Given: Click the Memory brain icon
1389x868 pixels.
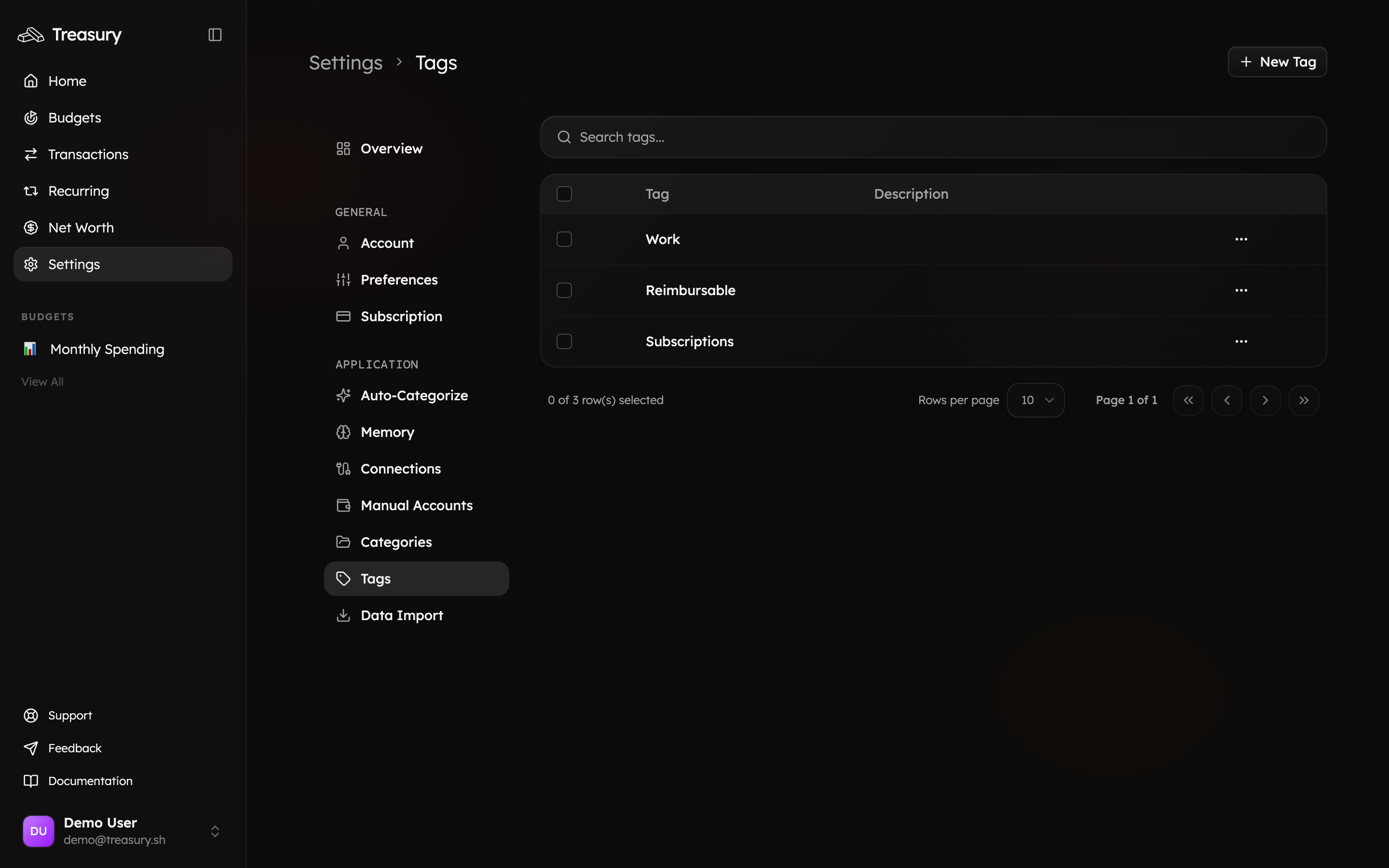Looking at the screenshot, I should click(343, 432).
